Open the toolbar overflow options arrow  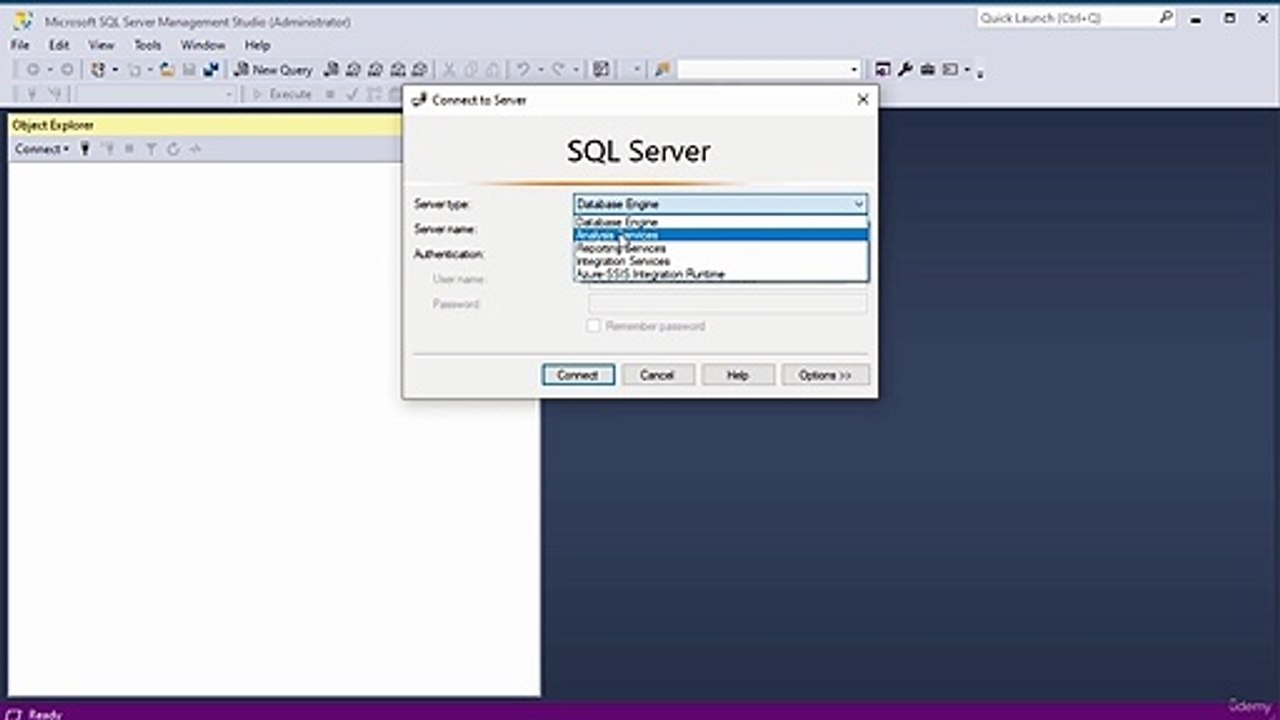980,72
